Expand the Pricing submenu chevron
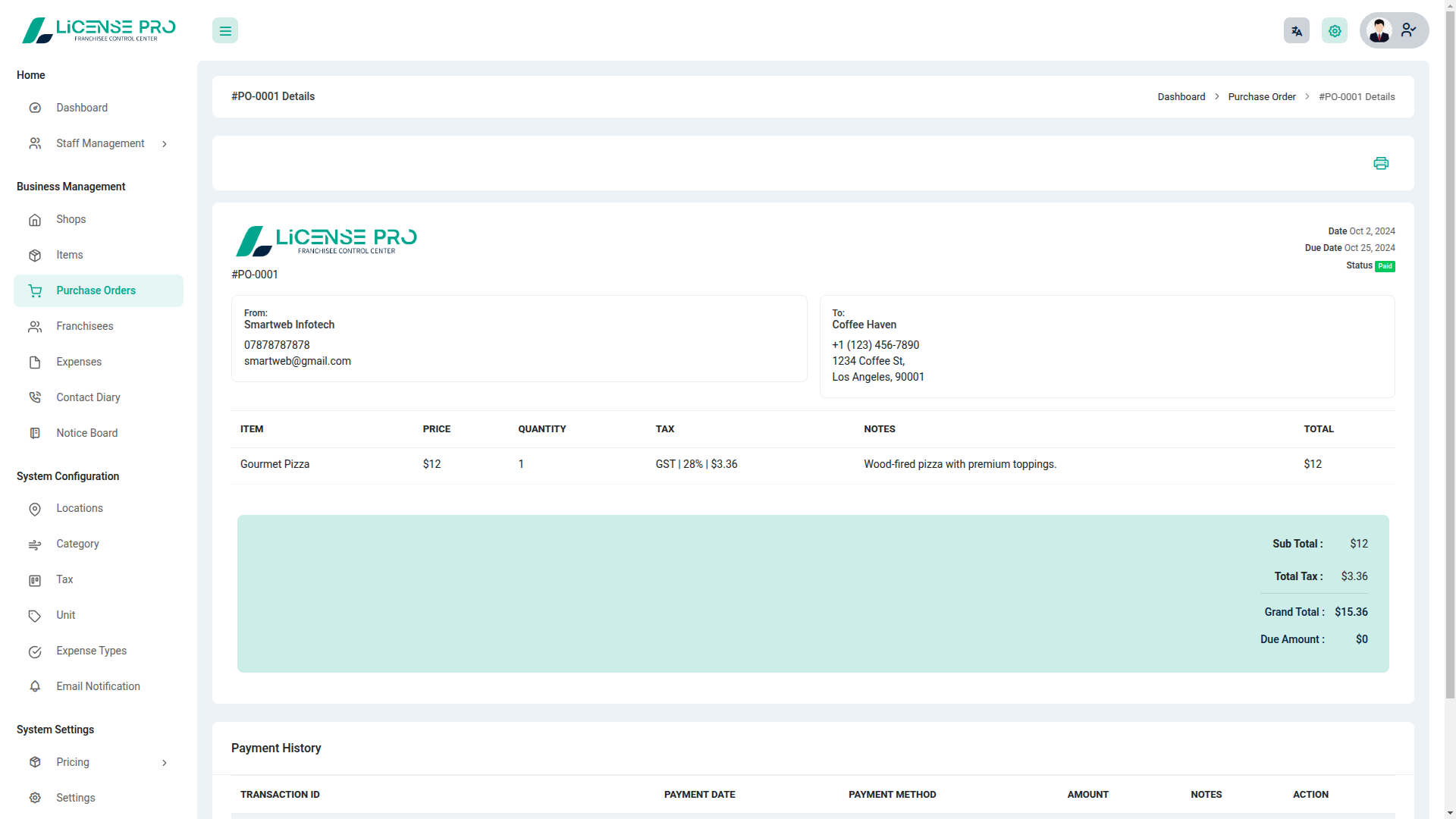 165,763
